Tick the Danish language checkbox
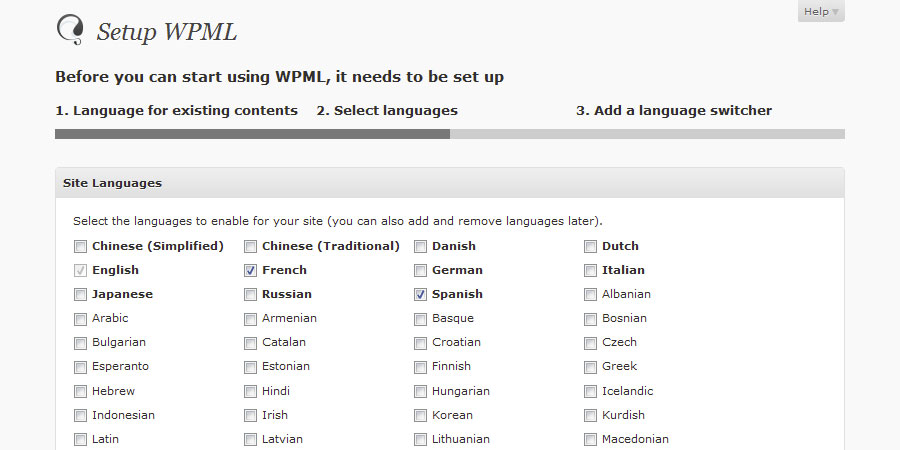Screen dimensions: 900x450 (x=420, y=247)
